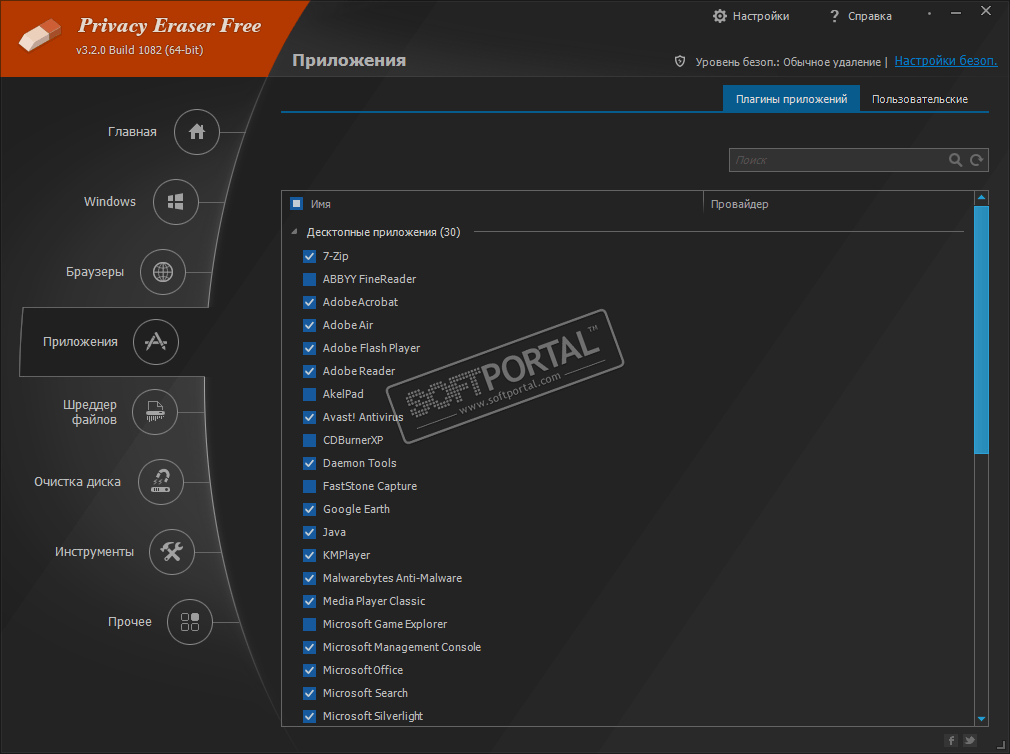Viewport: 1010px width, 754px height.
Task: Click the blue vertical scrollbar thumb
Action: 981,330
